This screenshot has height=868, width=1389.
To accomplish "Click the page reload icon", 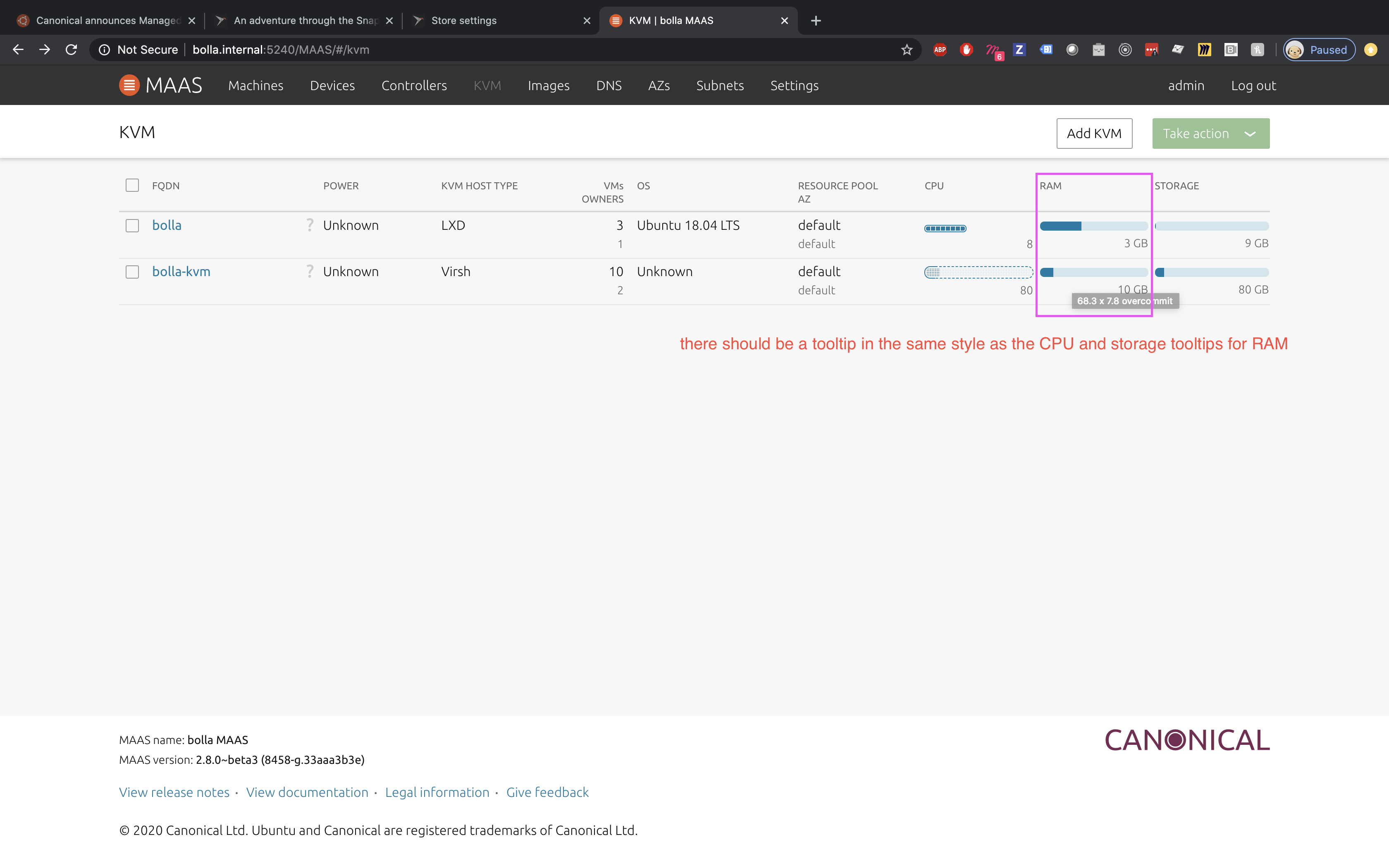I will 71,49.
